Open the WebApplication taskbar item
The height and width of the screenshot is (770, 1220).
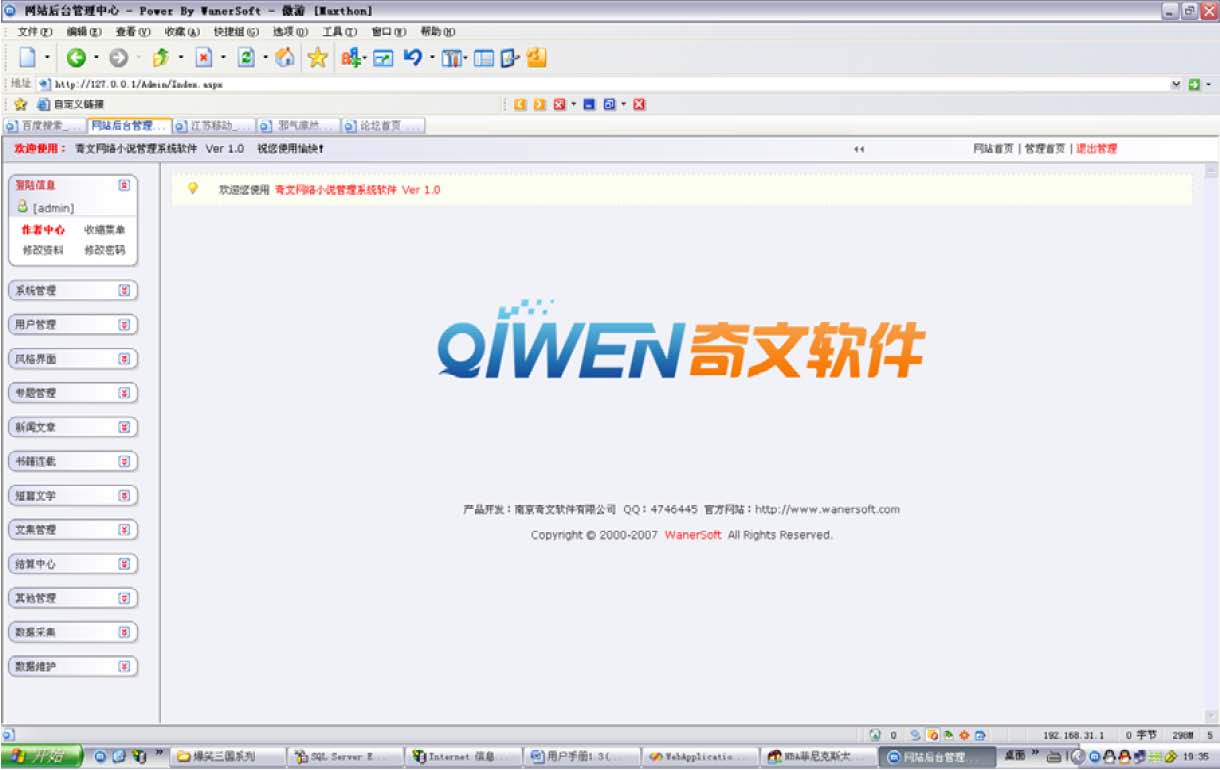699,757
